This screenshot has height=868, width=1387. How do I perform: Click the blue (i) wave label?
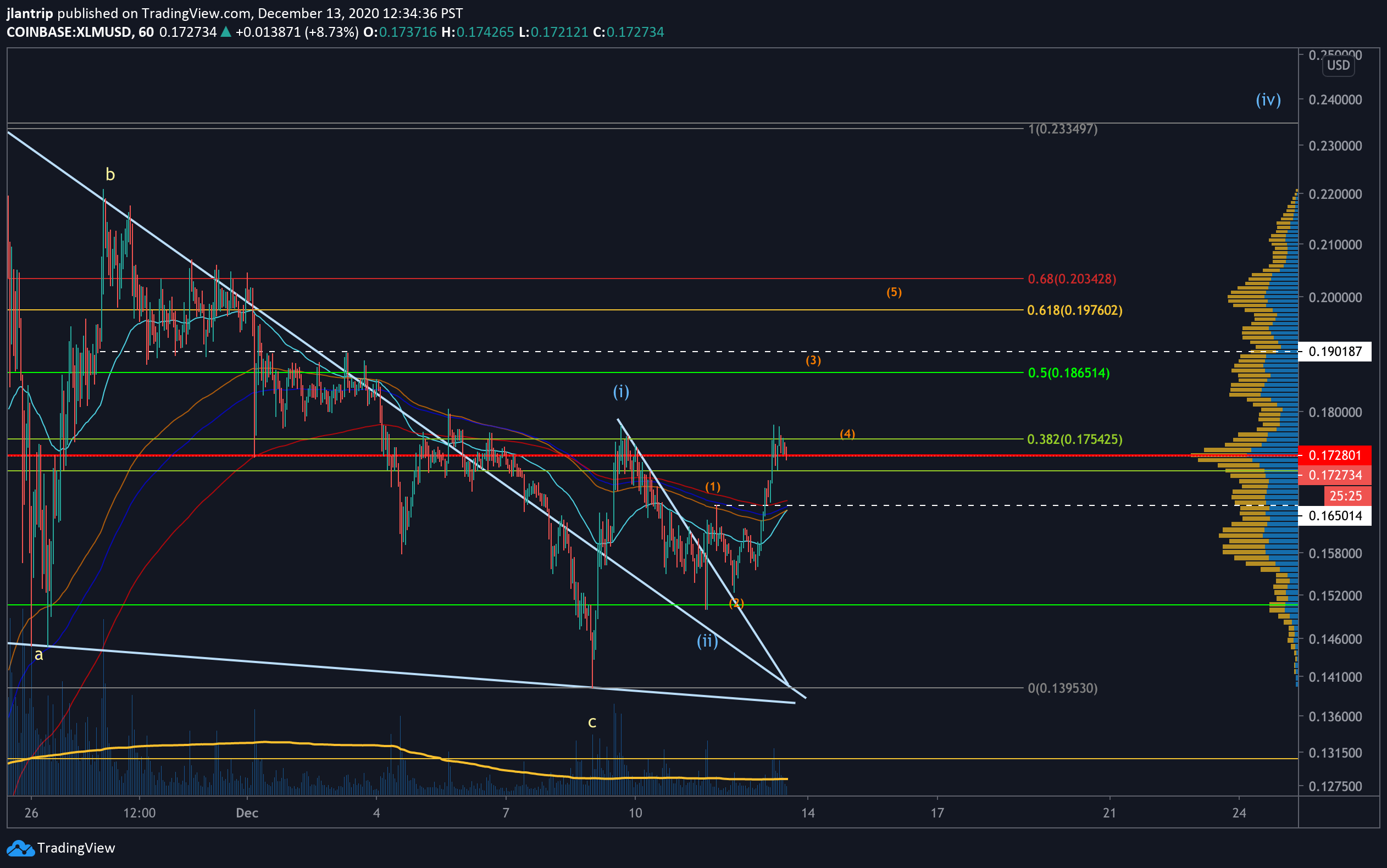[x=621, y=392]
